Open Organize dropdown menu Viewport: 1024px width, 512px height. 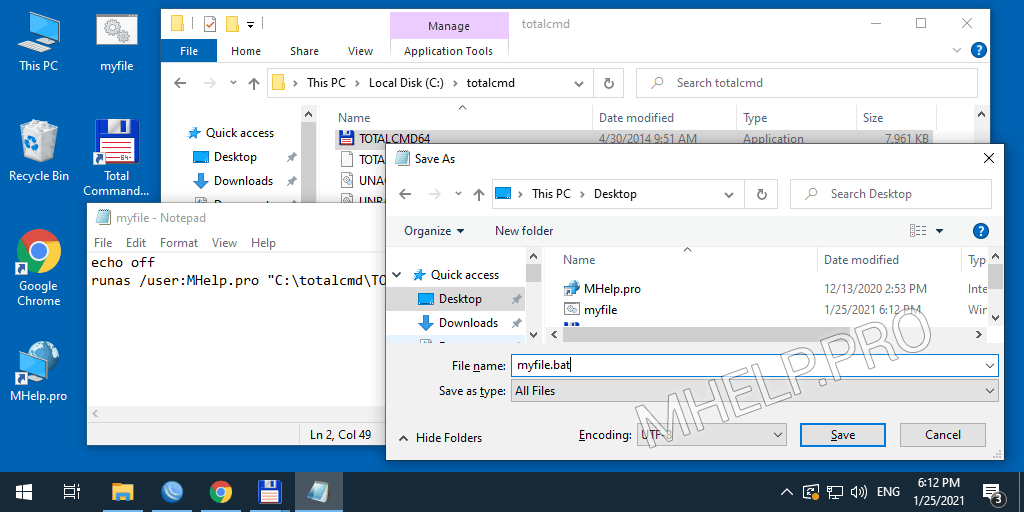click(x=434, y=231)
